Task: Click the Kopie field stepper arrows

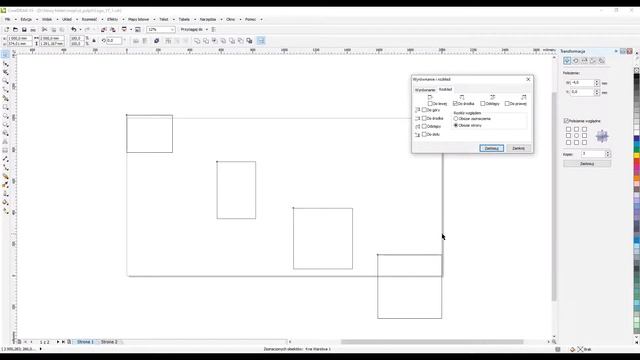Action: (608, 154)
